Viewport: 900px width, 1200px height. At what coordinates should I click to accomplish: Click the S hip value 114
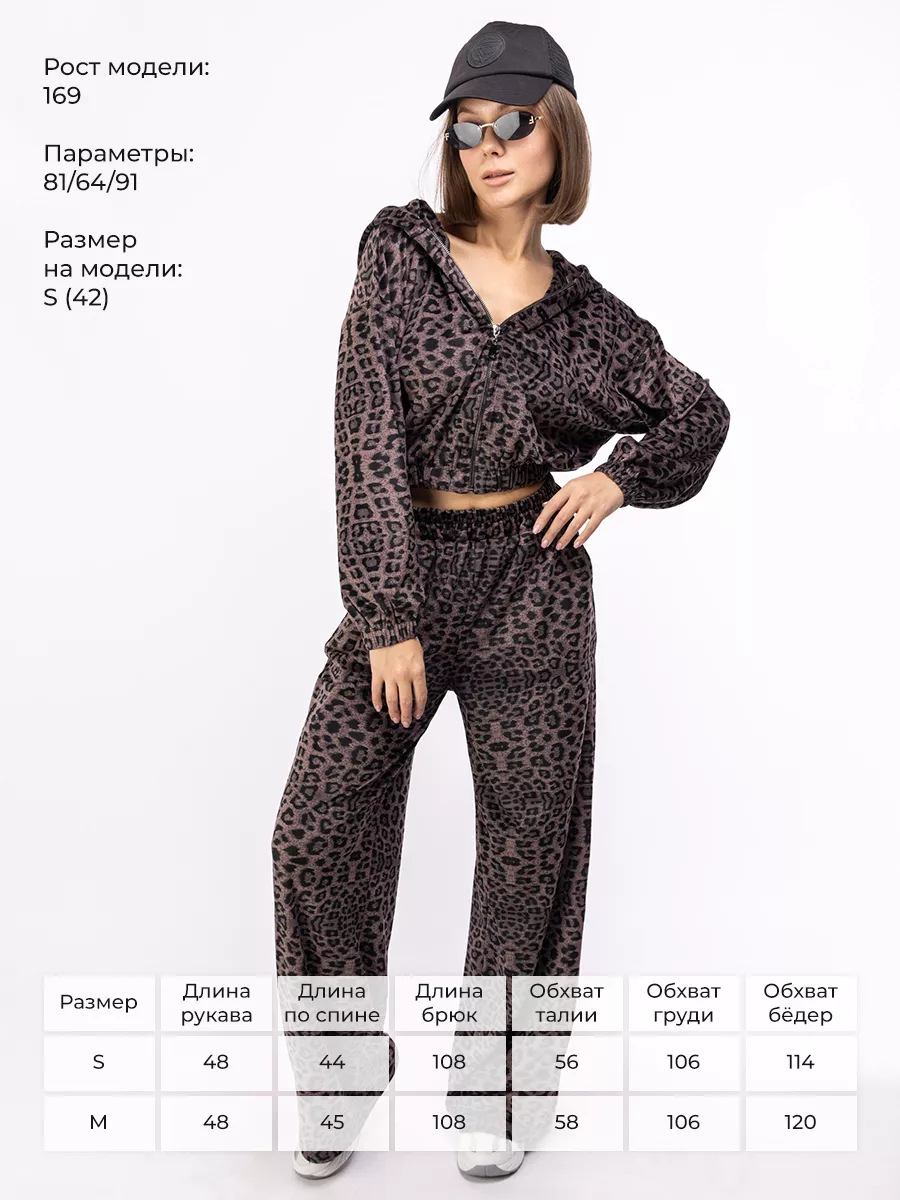pos(801,1063)
